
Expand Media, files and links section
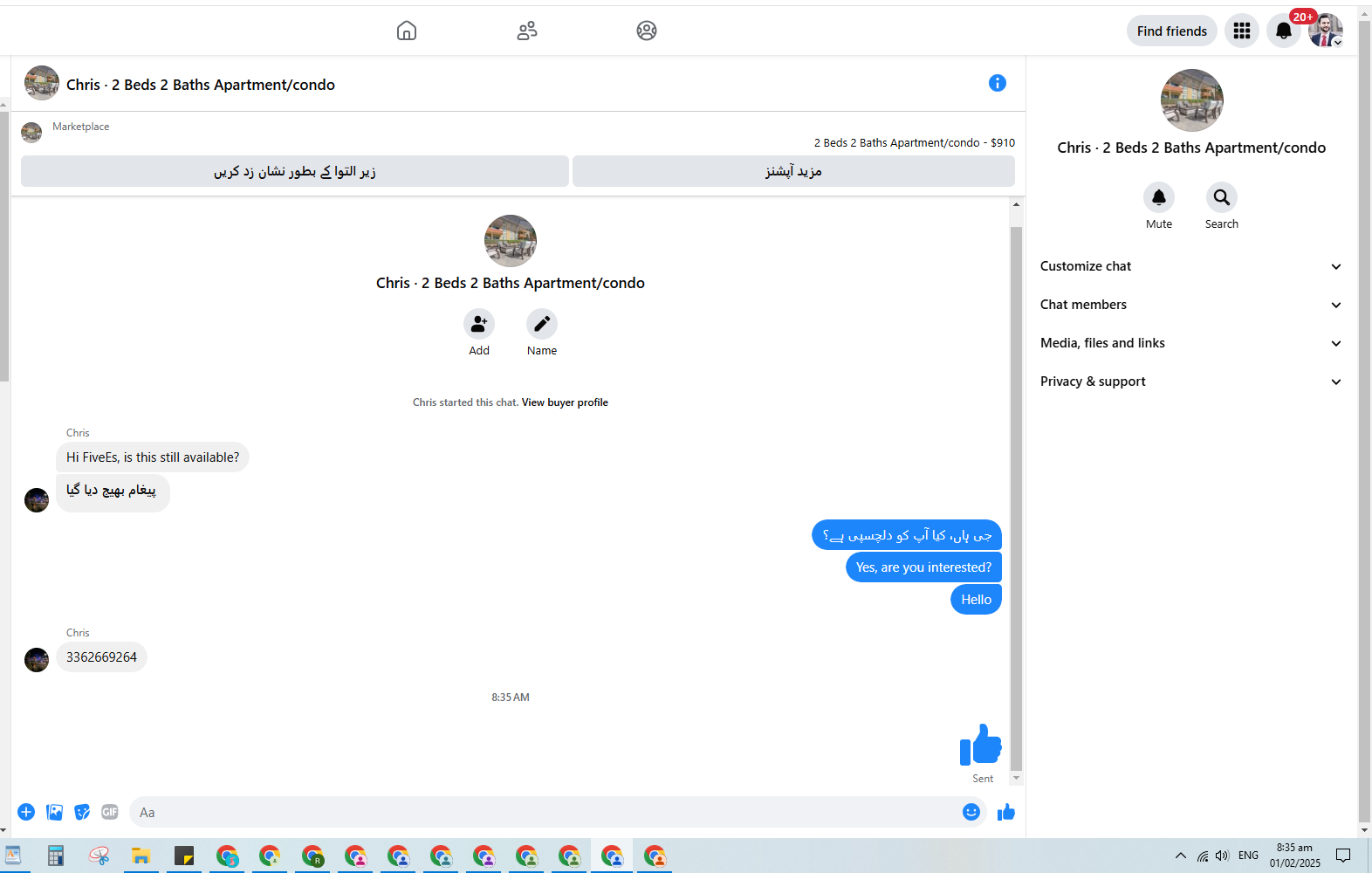1191,343
